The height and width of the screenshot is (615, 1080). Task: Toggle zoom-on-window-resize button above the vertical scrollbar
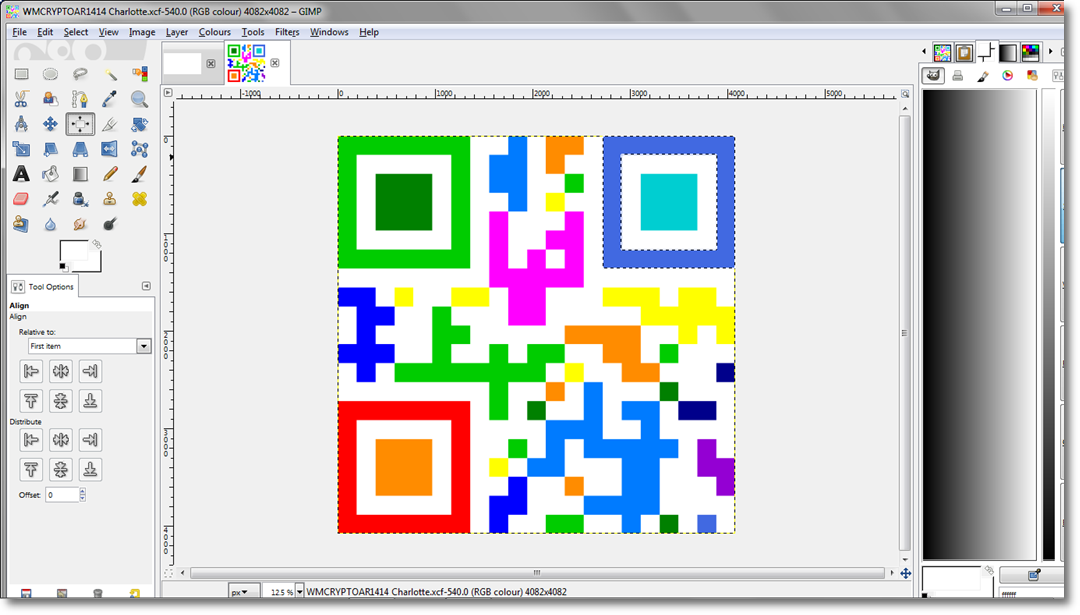(905, 94)
